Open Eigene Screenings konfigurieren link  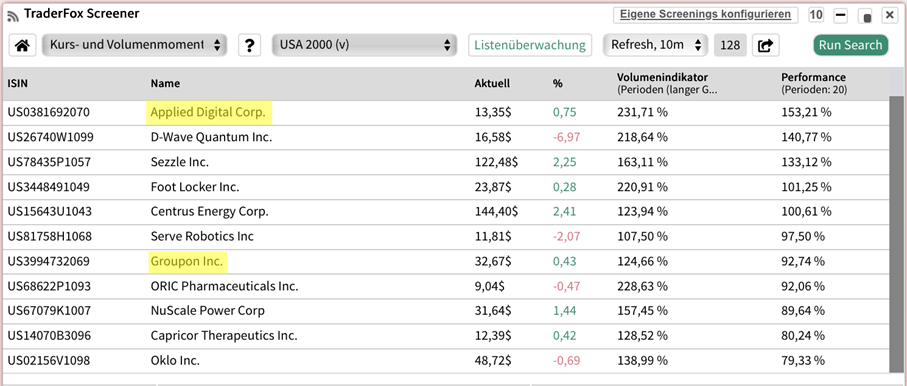tap(705, 14)
